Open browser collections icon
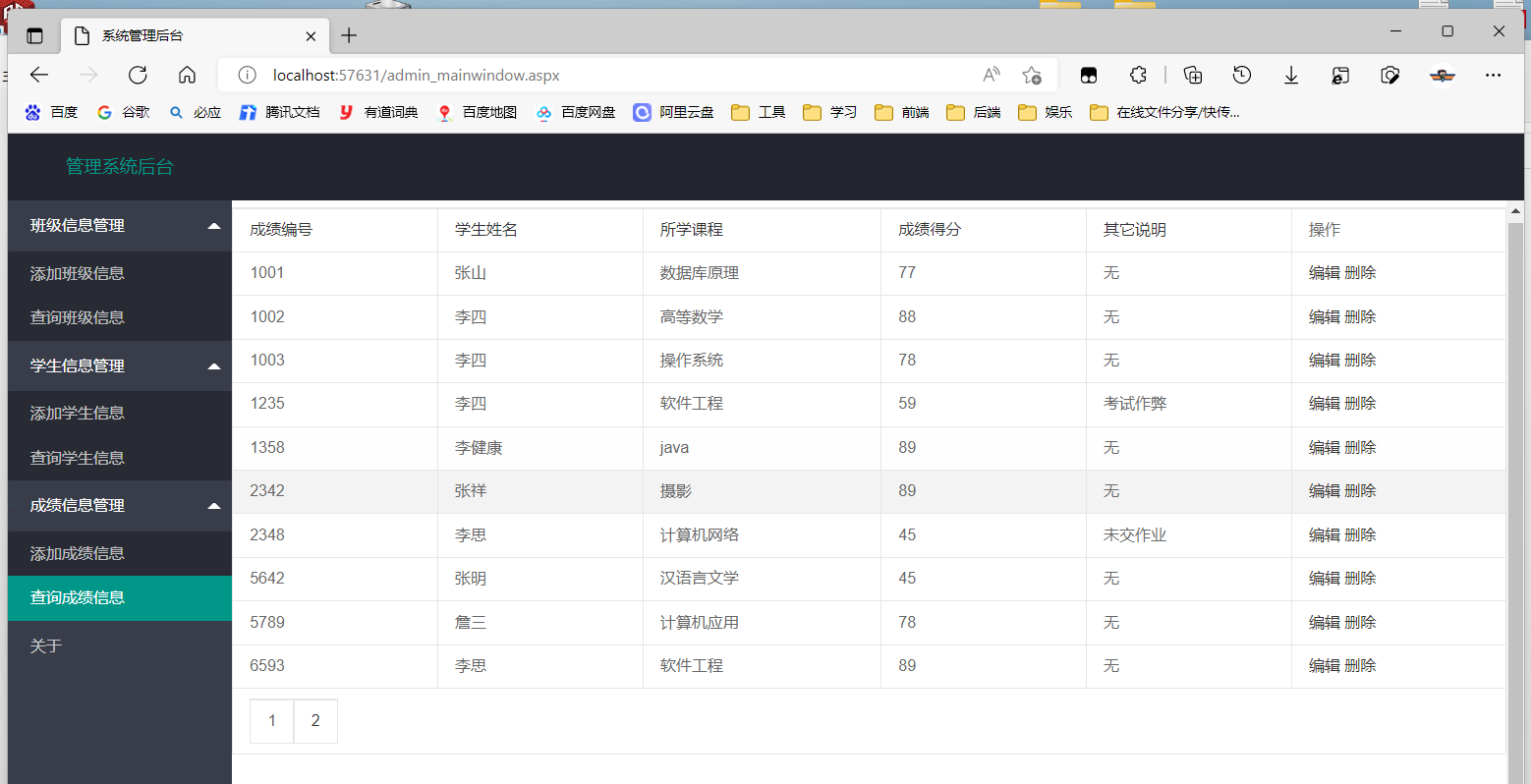Viewport: 1531px width, 784px height. click(1193, 75)
